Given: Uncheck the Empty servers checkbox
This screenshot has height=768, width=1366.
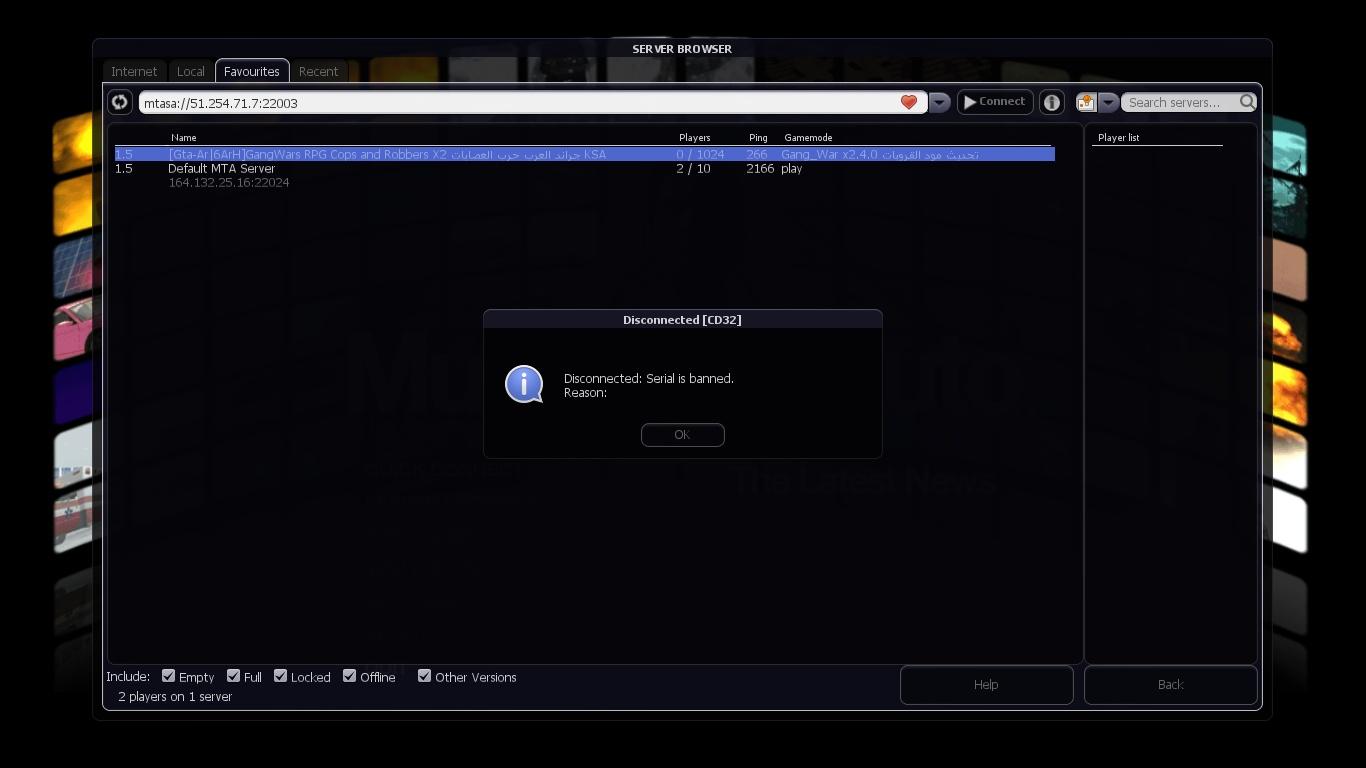Looking at the screenshot, I should (169, 676).
